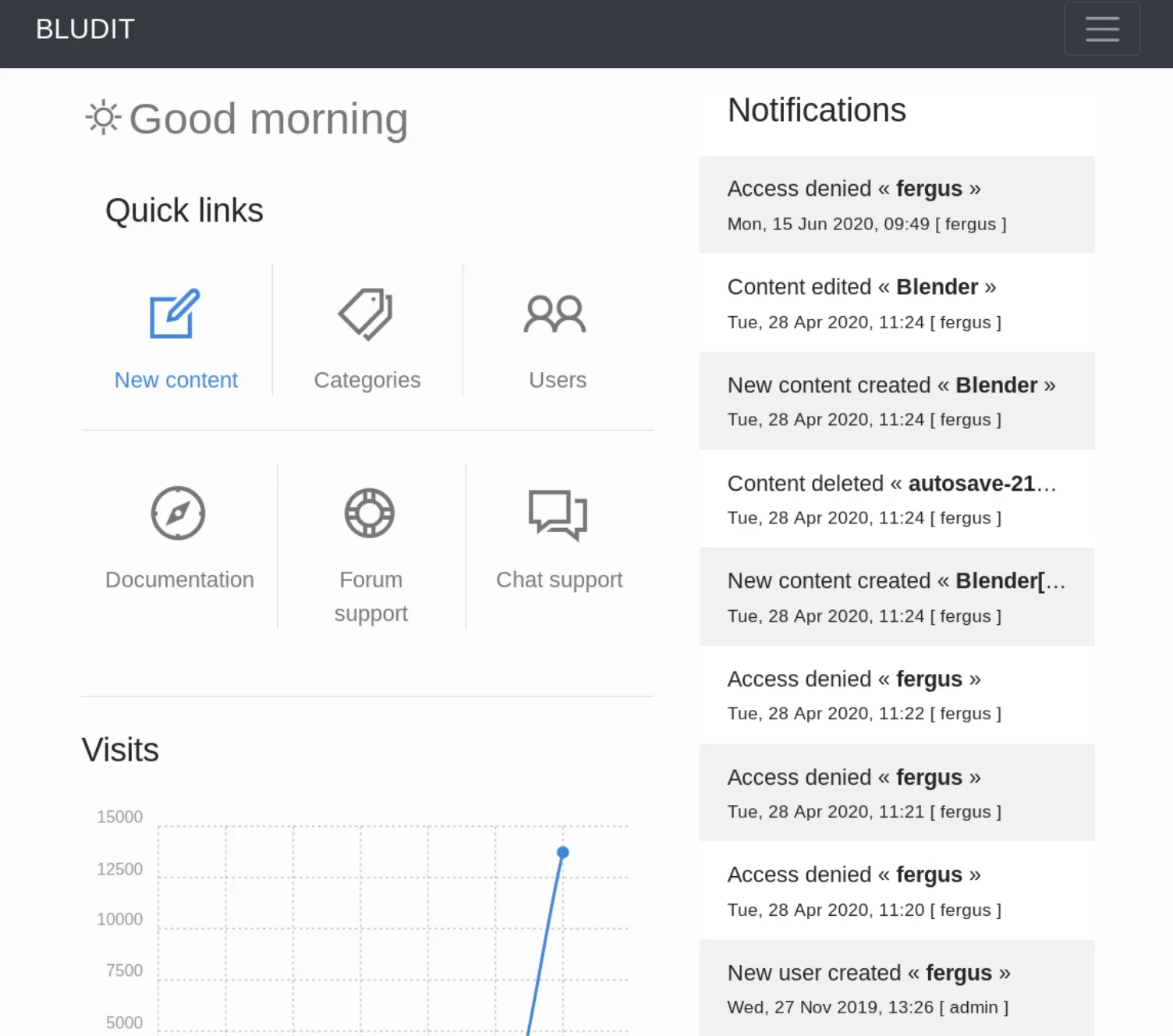
Task: Open the Chat support speech bubbles icon
Action: pos(558,515)
